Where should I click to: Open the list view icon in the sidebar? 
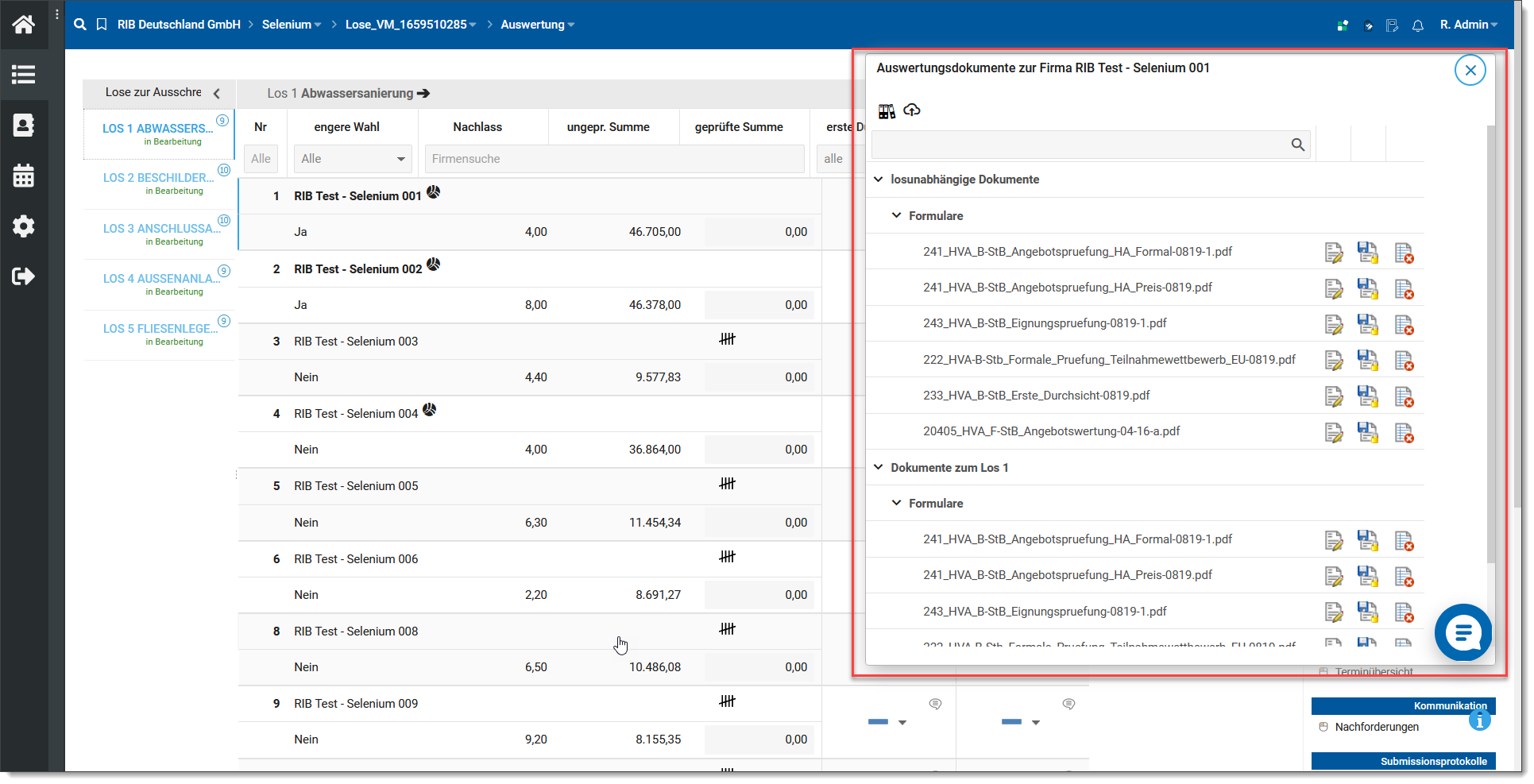coord(23,75)
